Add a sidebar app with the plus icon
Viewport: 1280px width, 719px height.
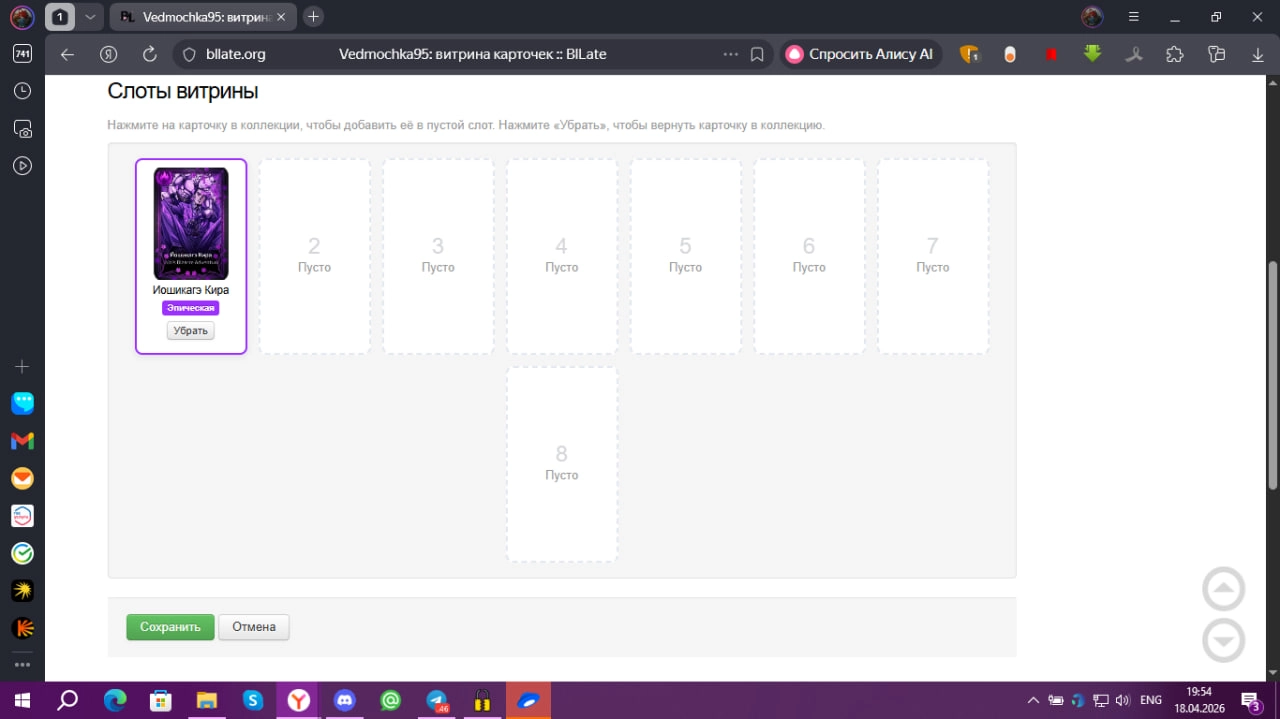coord(22,366)
